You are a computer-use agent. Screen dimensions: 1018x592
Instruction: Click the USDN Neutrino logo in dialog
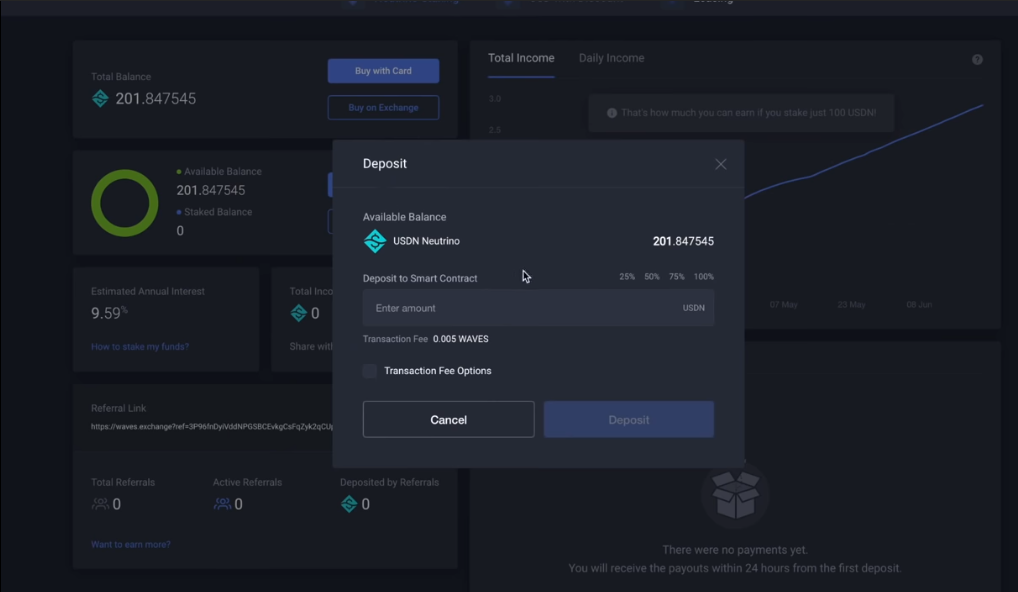point(375,241)
